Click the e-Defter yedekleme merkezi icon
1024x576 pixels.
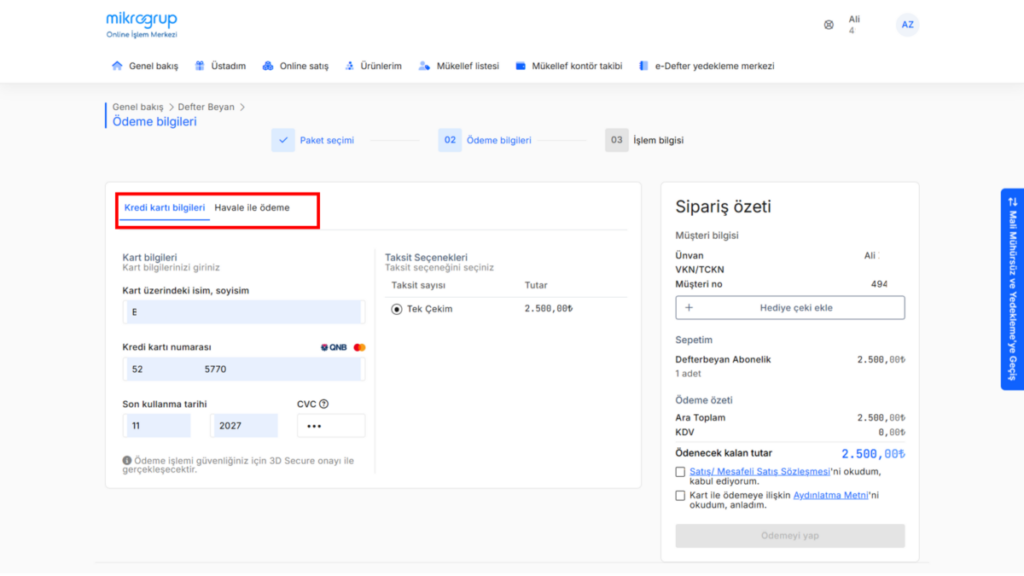point(643,66)
